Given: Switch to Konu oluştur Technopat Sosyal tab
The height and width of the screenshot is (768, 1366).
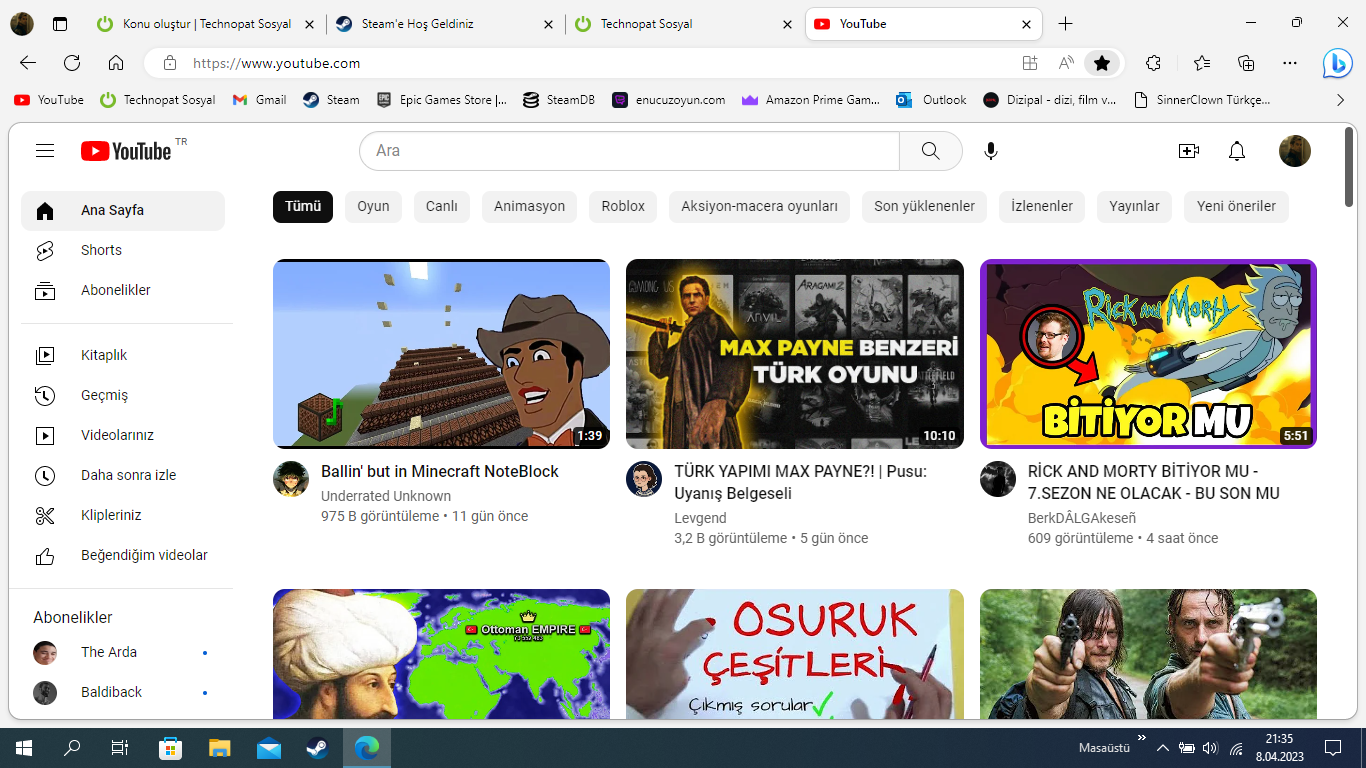Looking at the screenshot, I should point(208,24).
